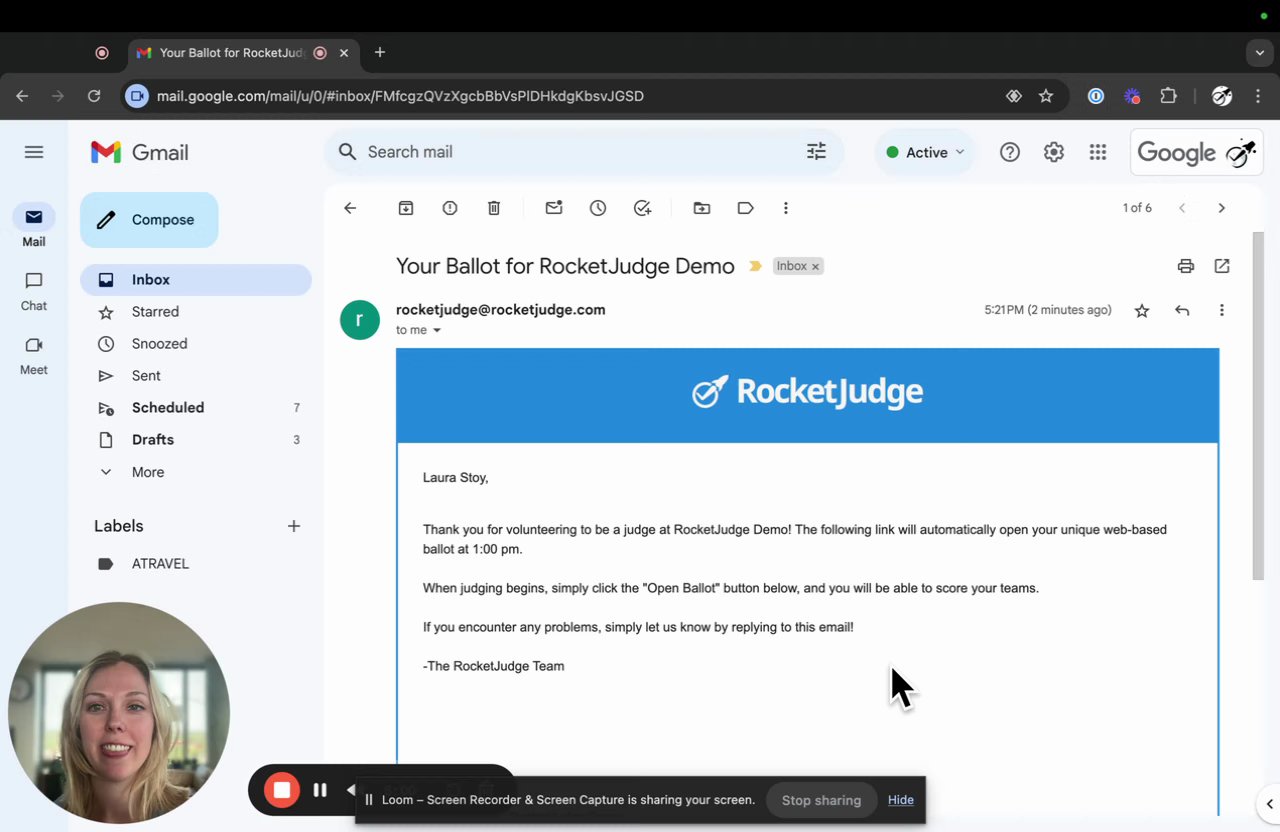Screen dimensions: 1280x832
Task: Show search options slider icon
Action: [x=817, y=152]
